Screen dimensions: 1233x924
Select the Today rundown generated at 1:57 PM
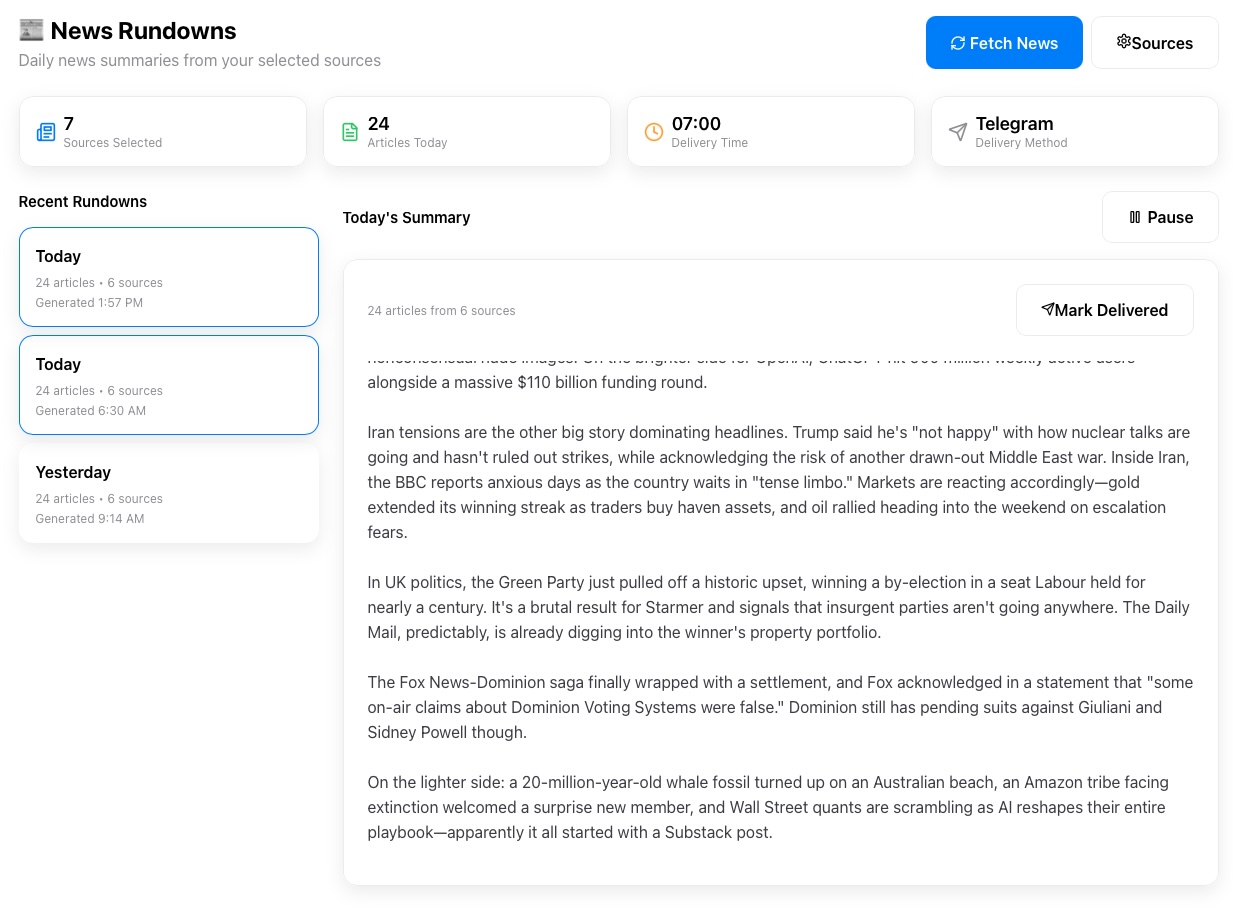[x=168, y=277]
